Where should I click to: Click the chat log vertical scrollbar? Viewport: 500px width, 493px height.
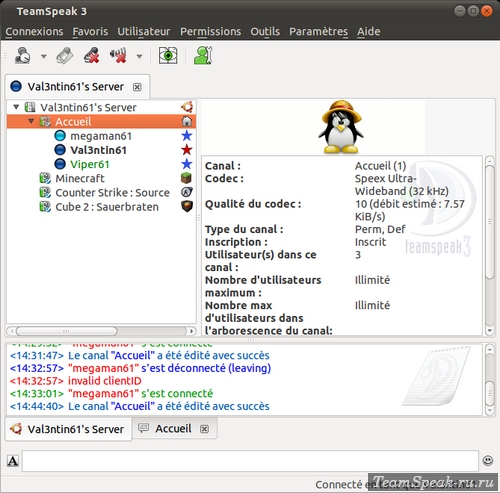pyautogui.click(x=490, y=393)
